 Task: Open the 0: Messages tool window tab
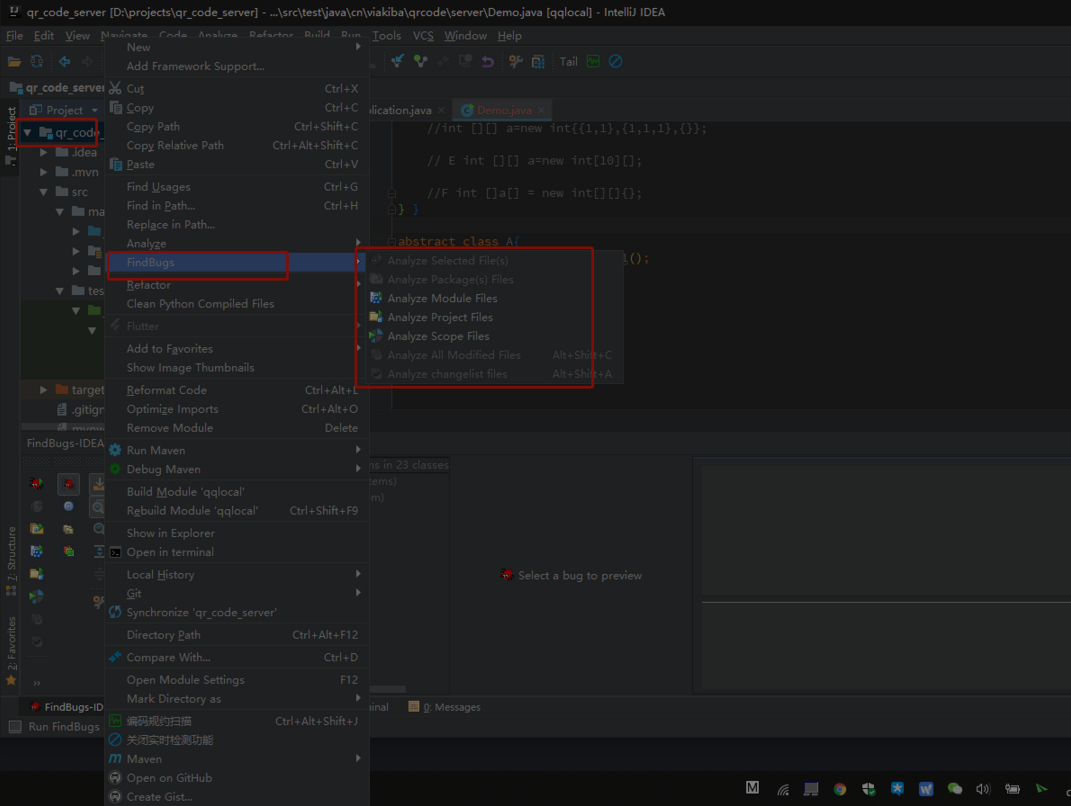point(445,707)
